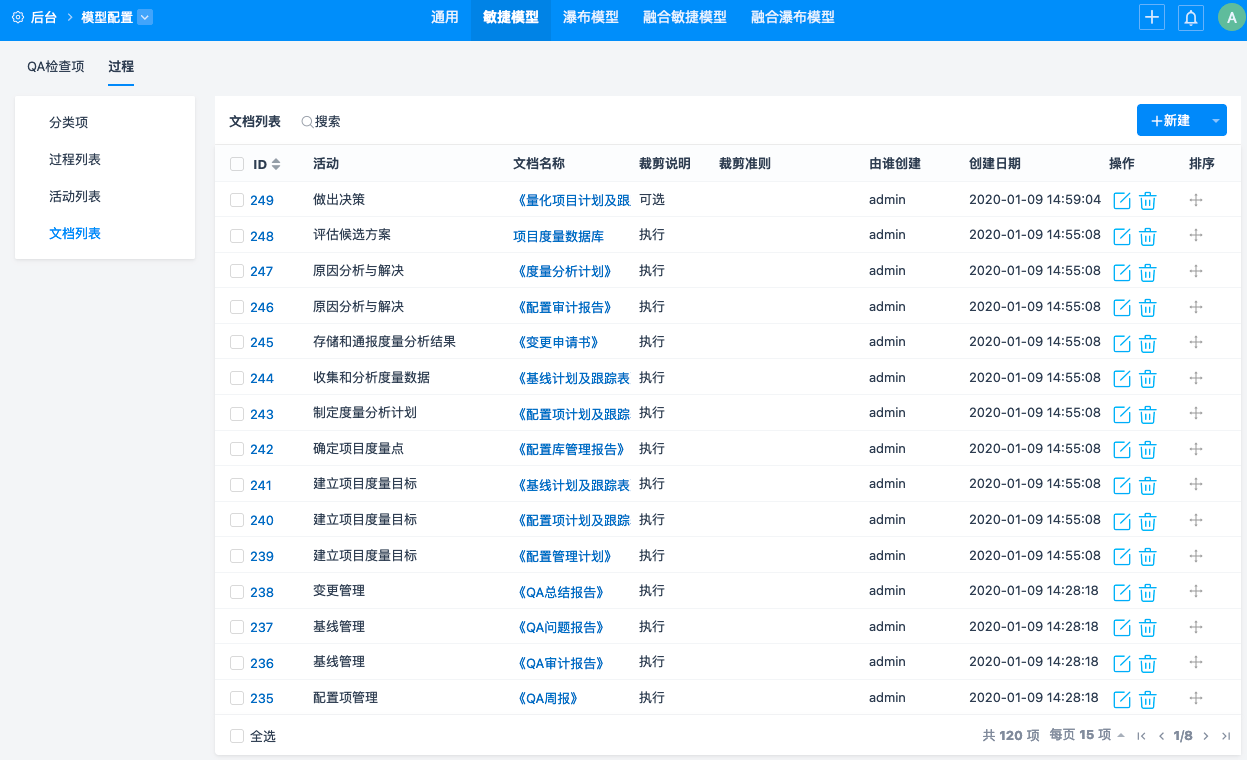Click edit icon for document row 249
This screenshot has width=1247, height=760.
point(1122,200)
